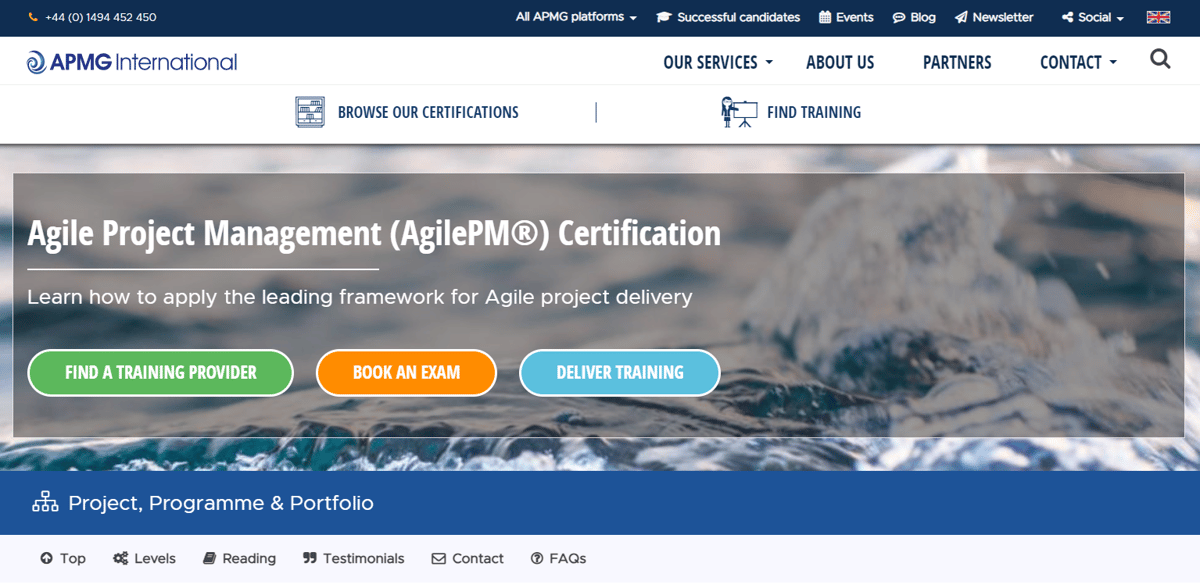The width and height of the screenshot is (1200, 588).
Task: Click Project, Programme & Portfolio heading
Action: point(221,503)
